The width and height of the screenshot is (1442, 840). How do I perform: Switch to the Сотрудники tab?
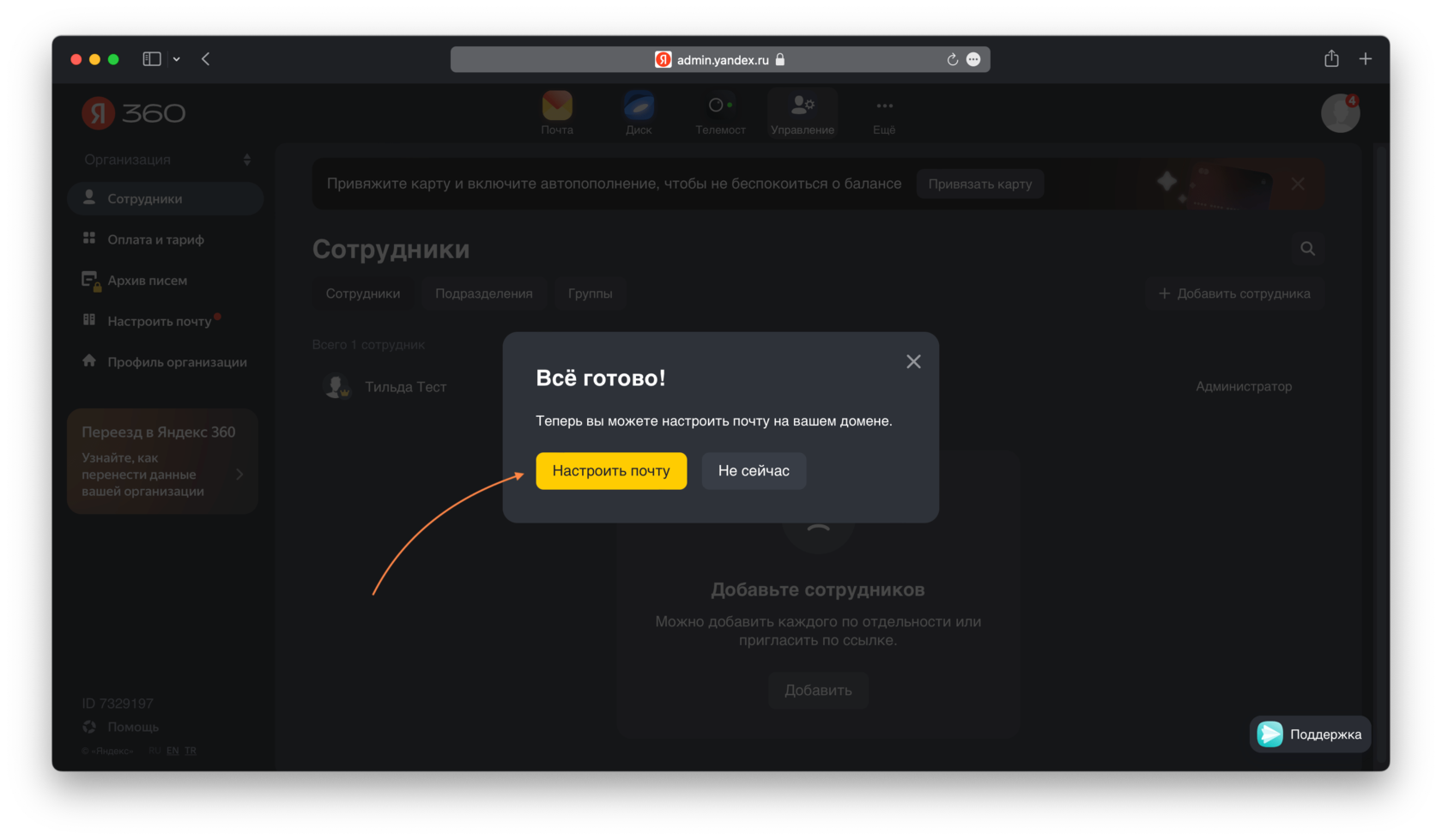click(363, 293)
